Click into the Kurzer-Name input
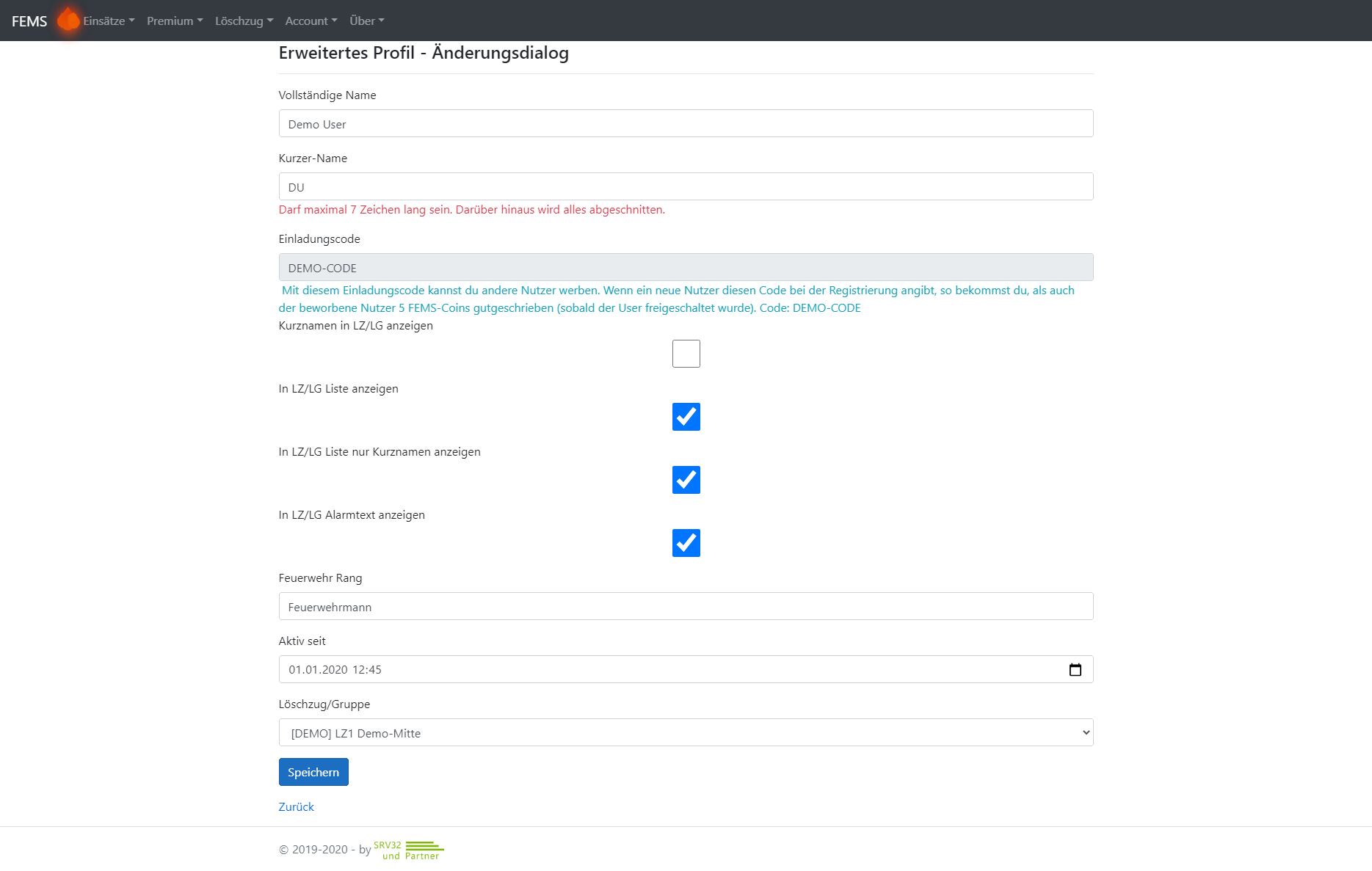The image size is (1372, 871). click(x=686, y=186)
